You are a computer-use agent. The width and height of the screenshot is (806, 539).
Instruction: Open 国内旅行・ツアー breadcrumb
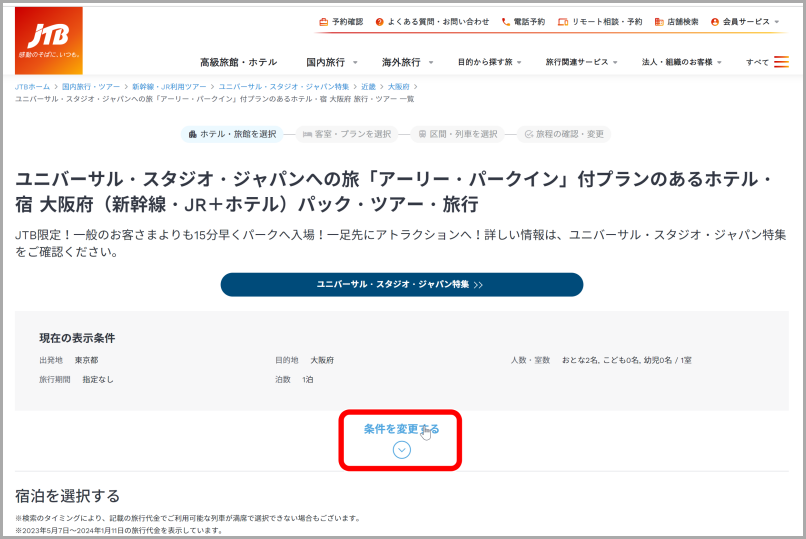click(91, 86)
